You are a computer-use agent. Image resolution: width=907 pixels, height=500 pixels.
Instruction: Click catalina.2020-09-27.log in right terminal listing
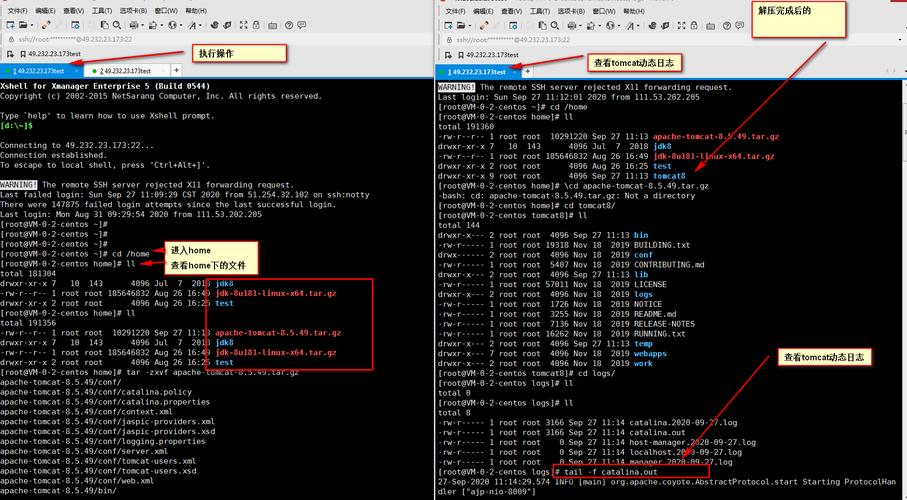pos(684,422)
